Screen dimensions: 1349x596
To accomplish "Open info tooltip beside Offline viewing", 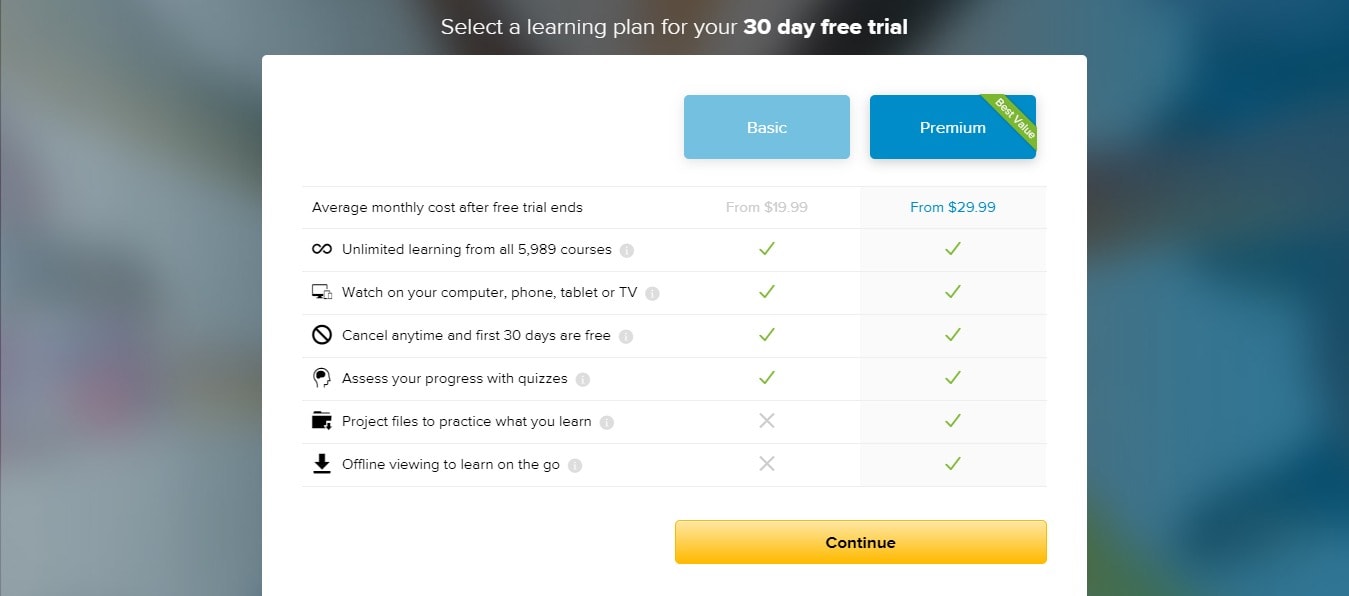I will (x=575, y=466).
